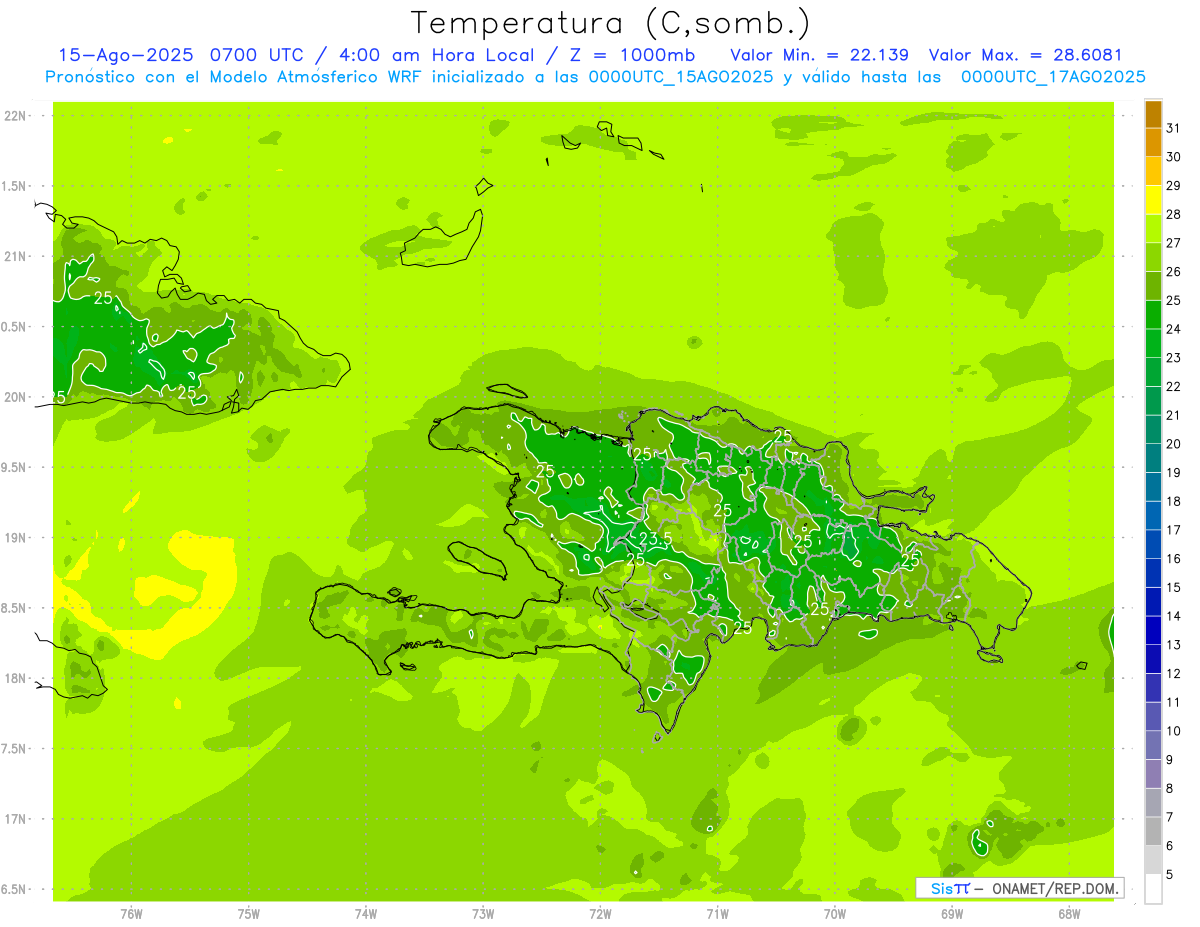1200x927 pixels.
Task: Click the '23.5' contour label on the map
Action: (x=655, y=539)
